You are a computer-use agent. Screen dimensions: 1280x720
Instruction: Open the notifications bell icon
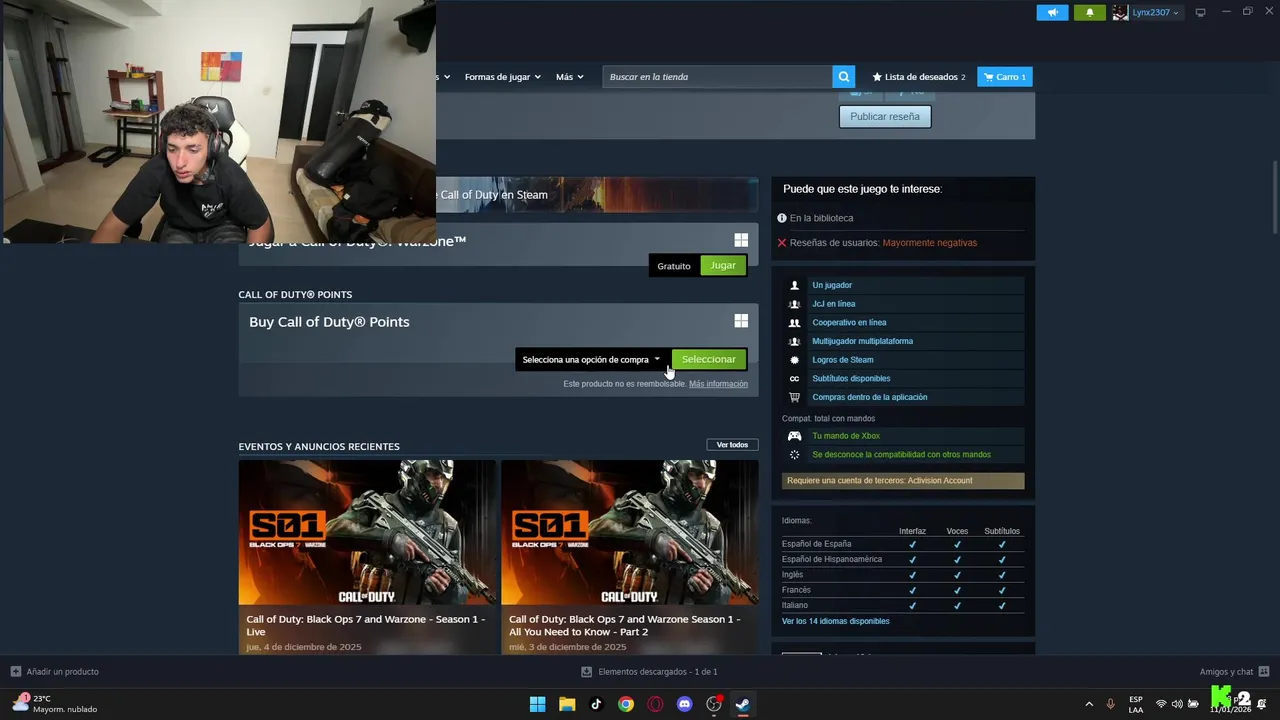point(1090,12)
